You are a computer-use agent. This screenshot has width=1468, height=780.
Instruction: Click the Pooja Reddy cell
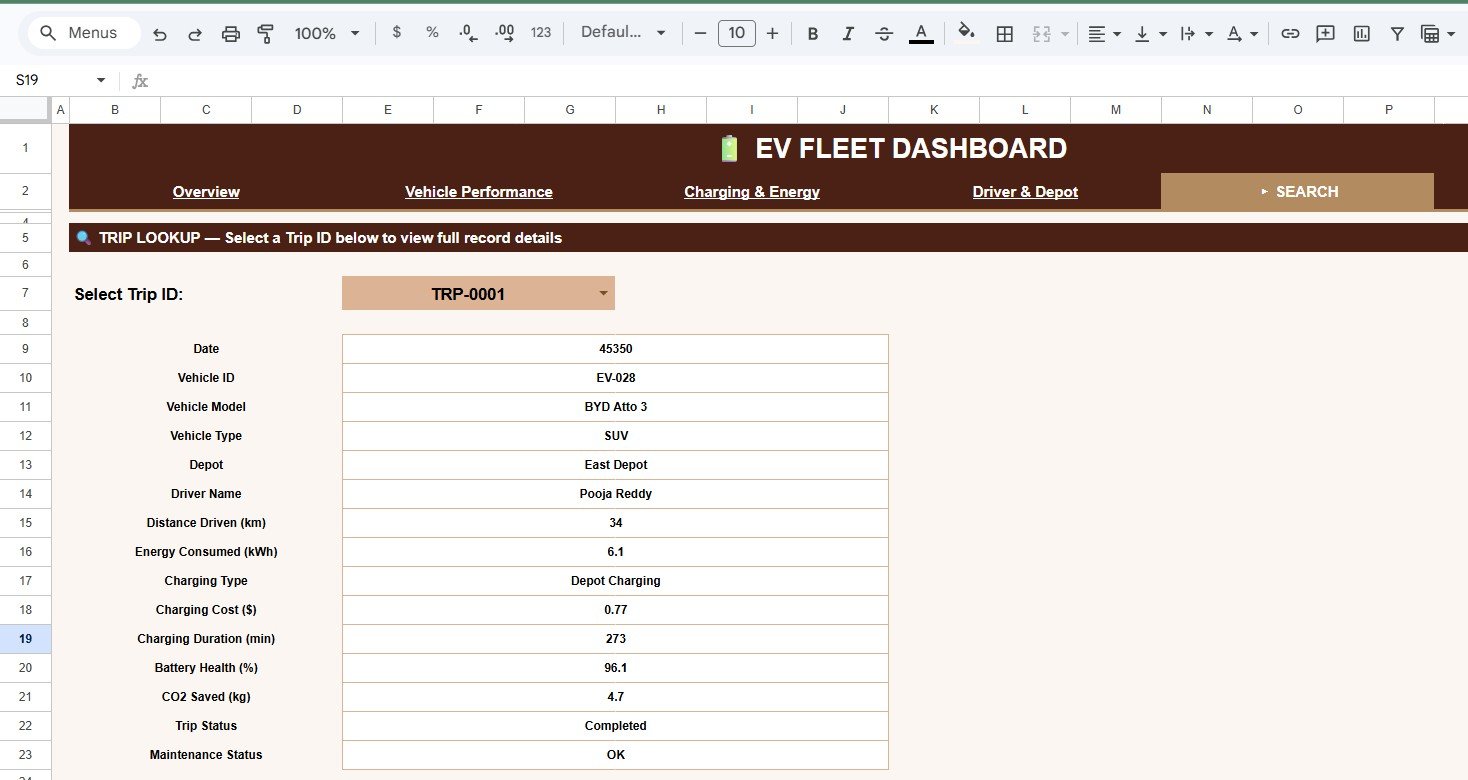click(615, 494)
